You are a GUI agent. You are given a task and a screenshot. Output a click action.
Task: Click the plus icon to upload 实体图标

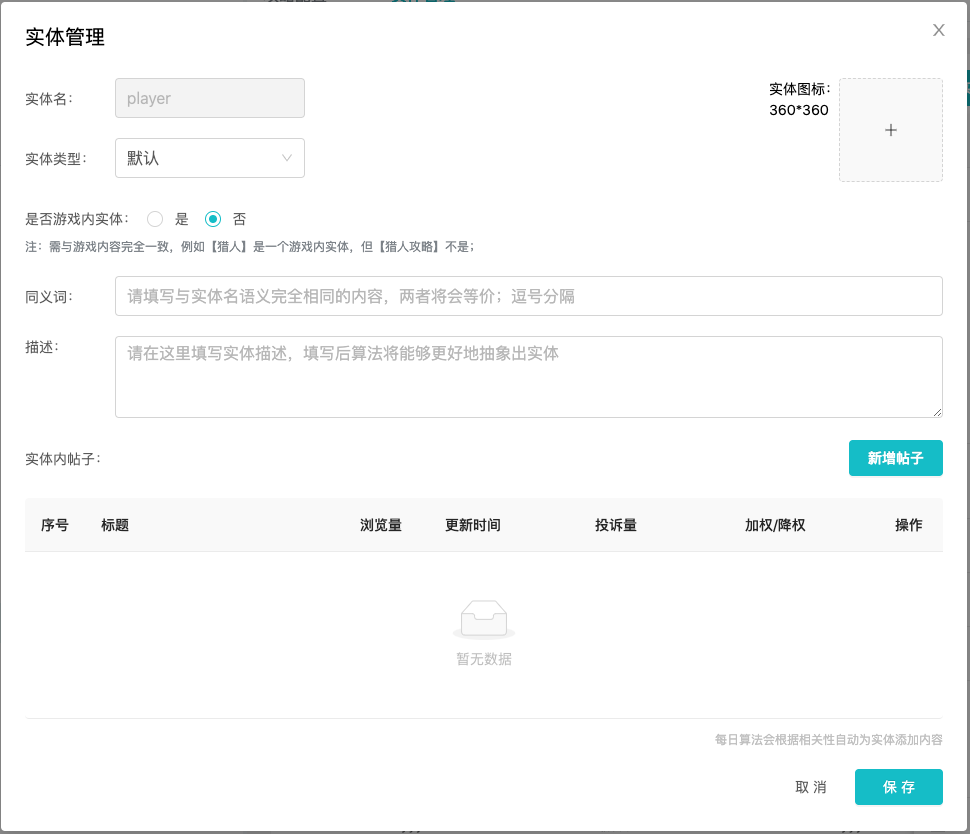click(890, 130)
